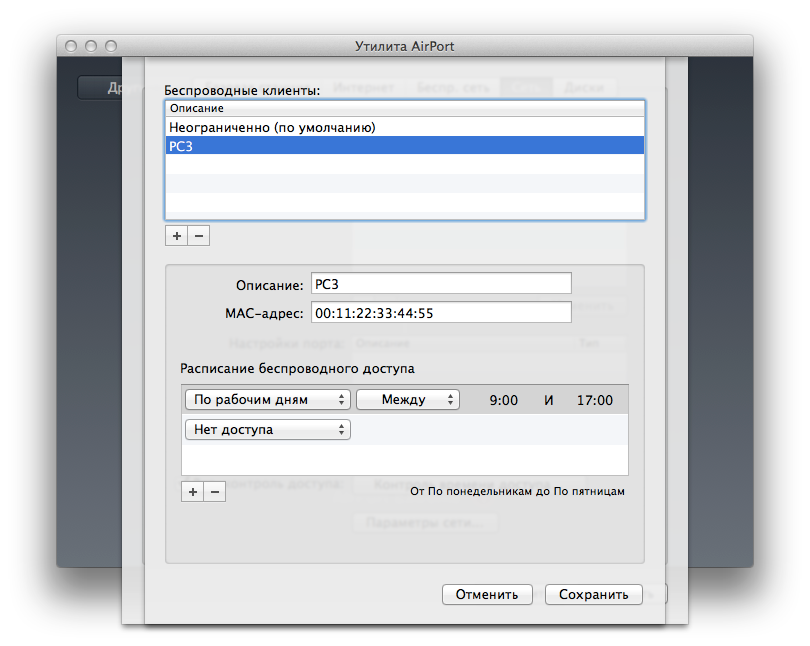
Task: Adjust the 9:00 start time value
Action: click(504, 400)
